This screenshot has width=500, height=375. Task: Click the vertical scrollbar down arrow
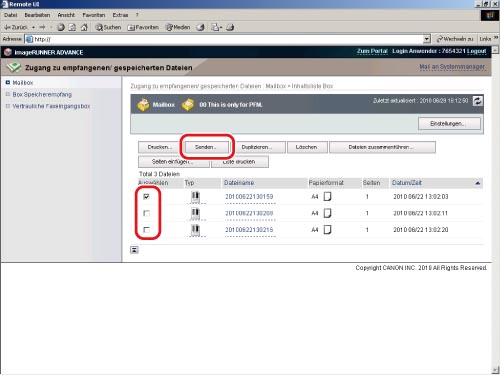[x=495, y=370]
